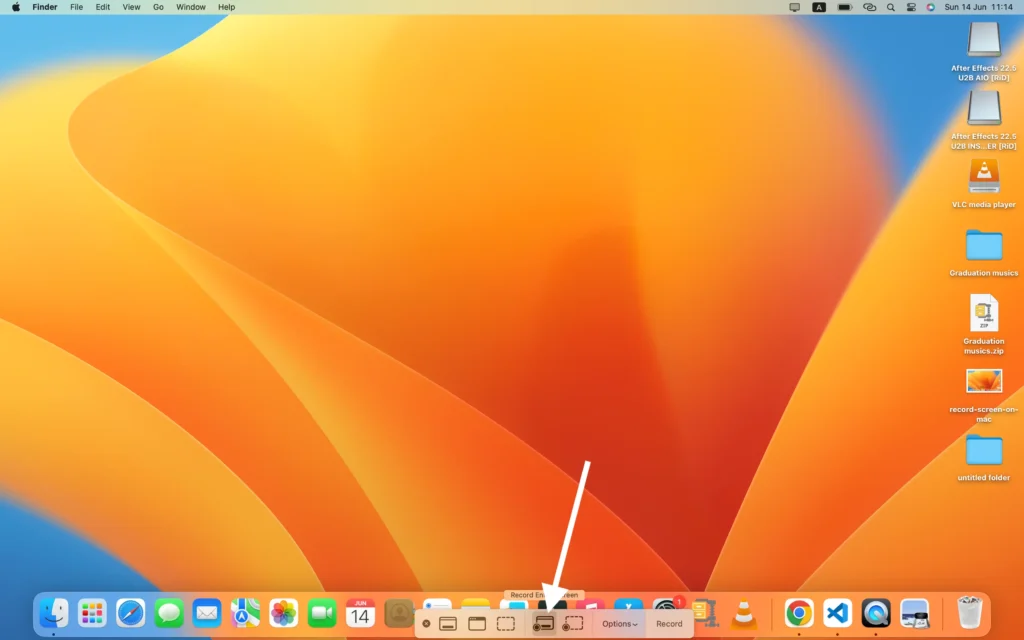The width and height of the screenshot is (1024, 640).
Task: Open the Edit menu
Action: tap(103, 7)
